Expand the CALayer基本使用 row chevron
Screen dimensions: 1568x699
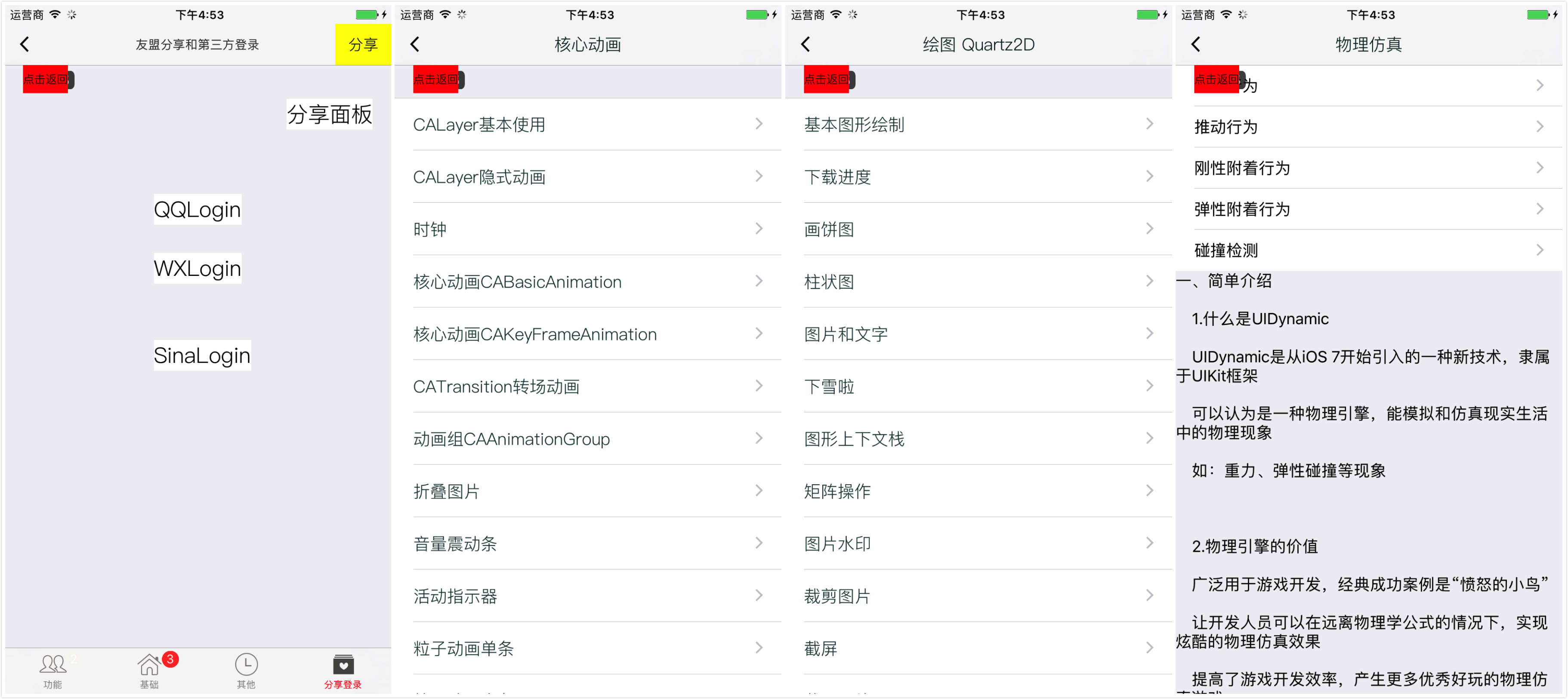(x=759, y=124)
